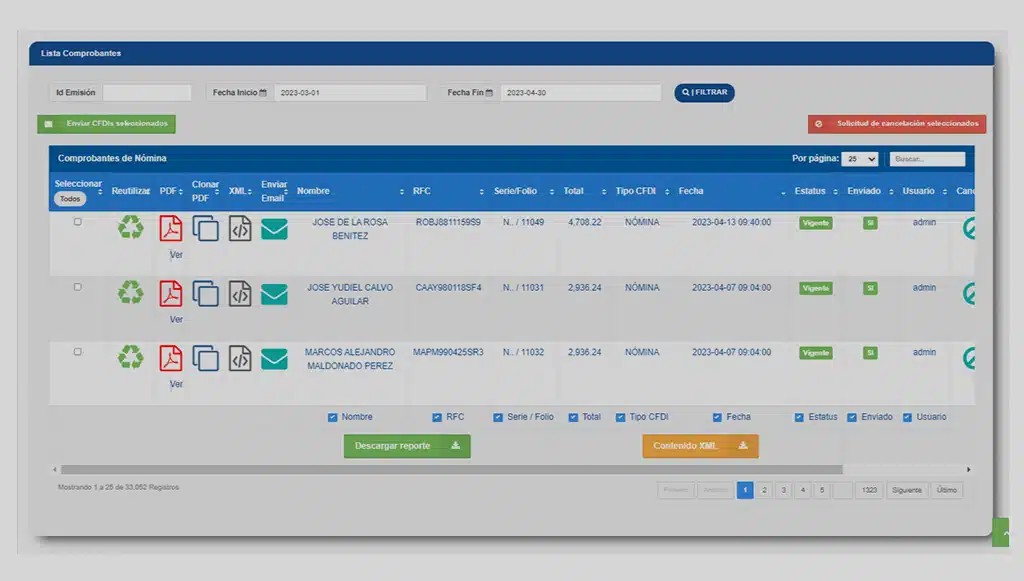
Task: Open the Por página dropdown
Action: point(860,159)
